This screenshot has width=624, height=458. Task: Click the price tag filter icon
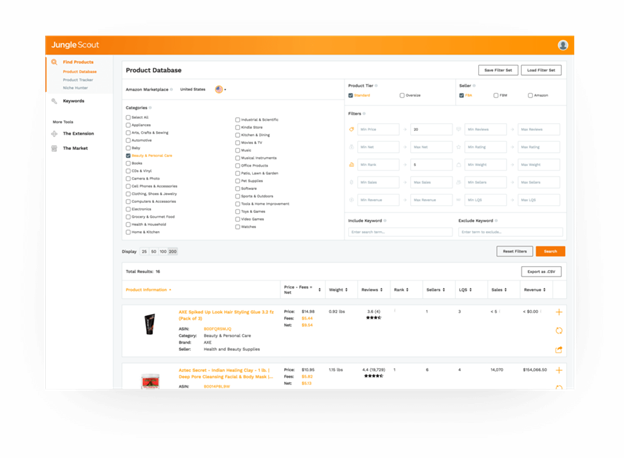click(351, 129)
